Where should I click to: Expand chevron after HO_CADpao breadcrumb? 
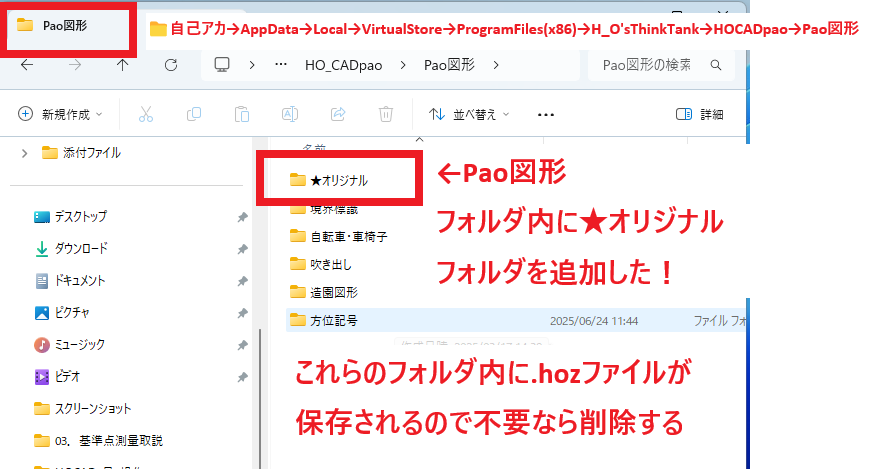(x=403, y=65)
